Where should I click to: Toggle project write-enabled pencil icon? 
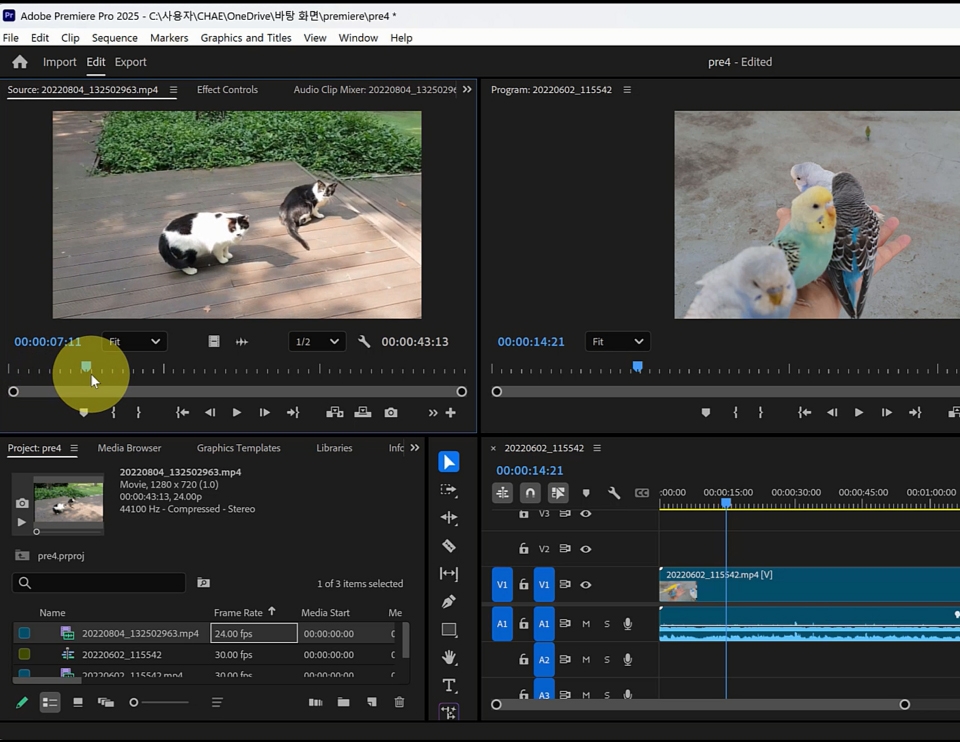click(21, 702)
